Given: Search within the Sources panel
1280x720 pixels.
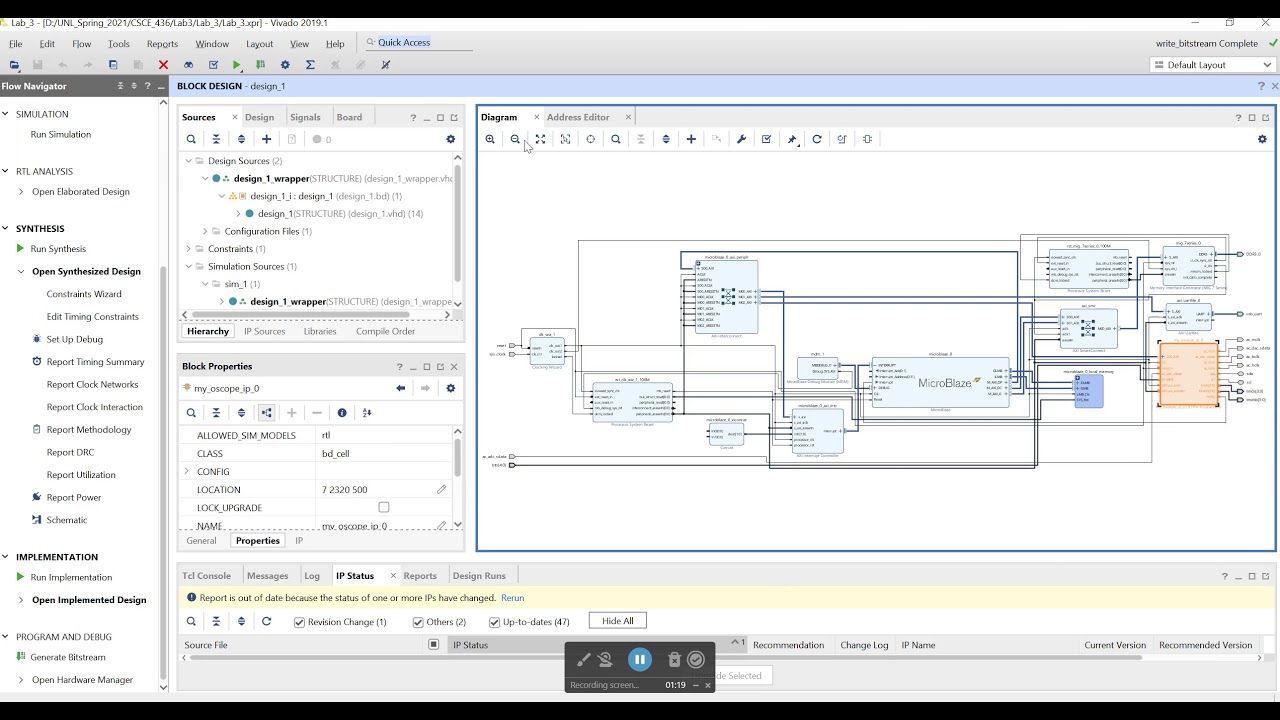Looking at the screenshot, I should (191, 139).
